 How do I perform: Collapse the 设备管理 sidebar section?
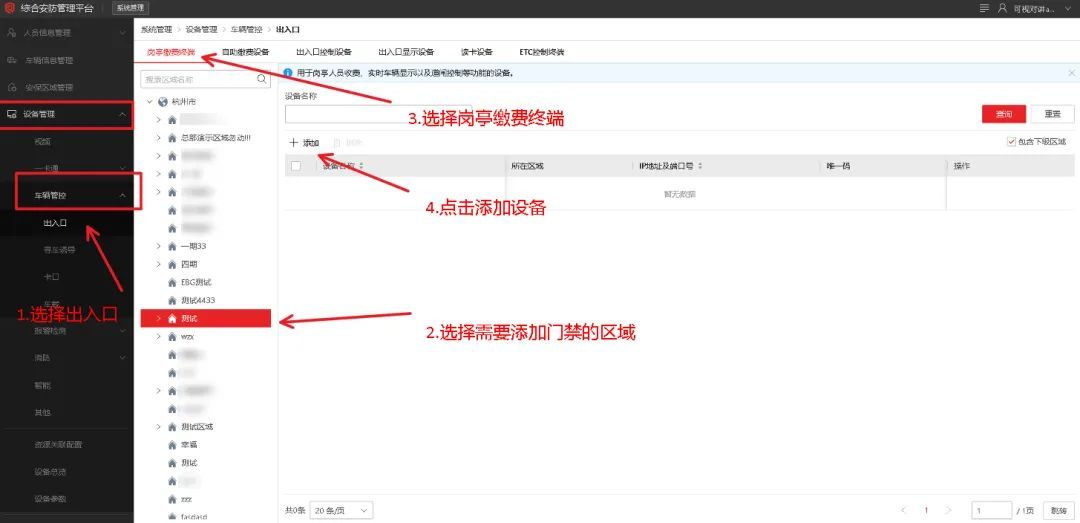(x=122, y=115)
